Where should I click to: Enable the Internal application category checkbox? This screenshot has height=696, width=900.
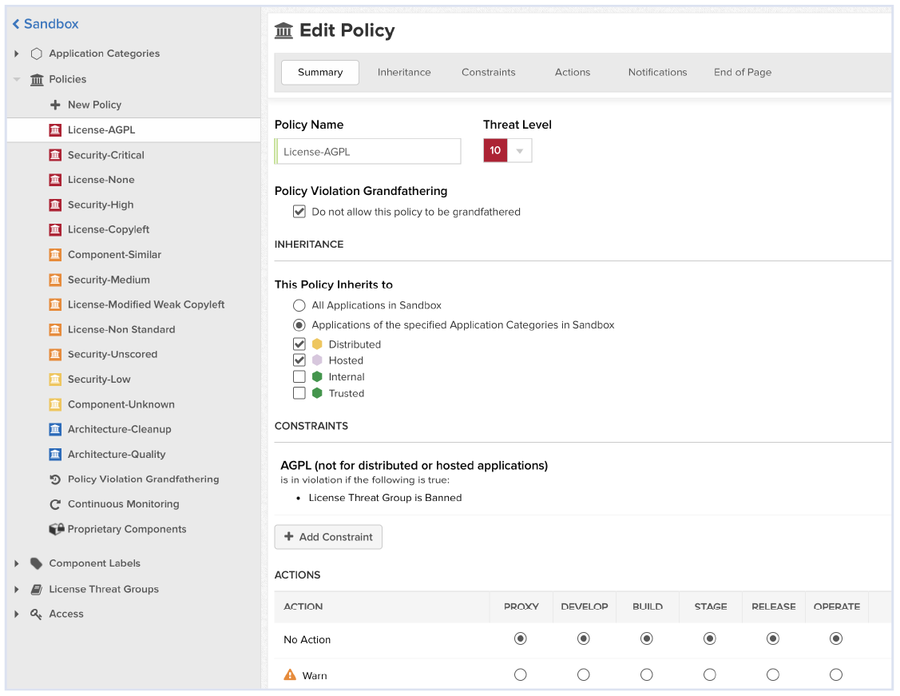click(x=299, y=377)
